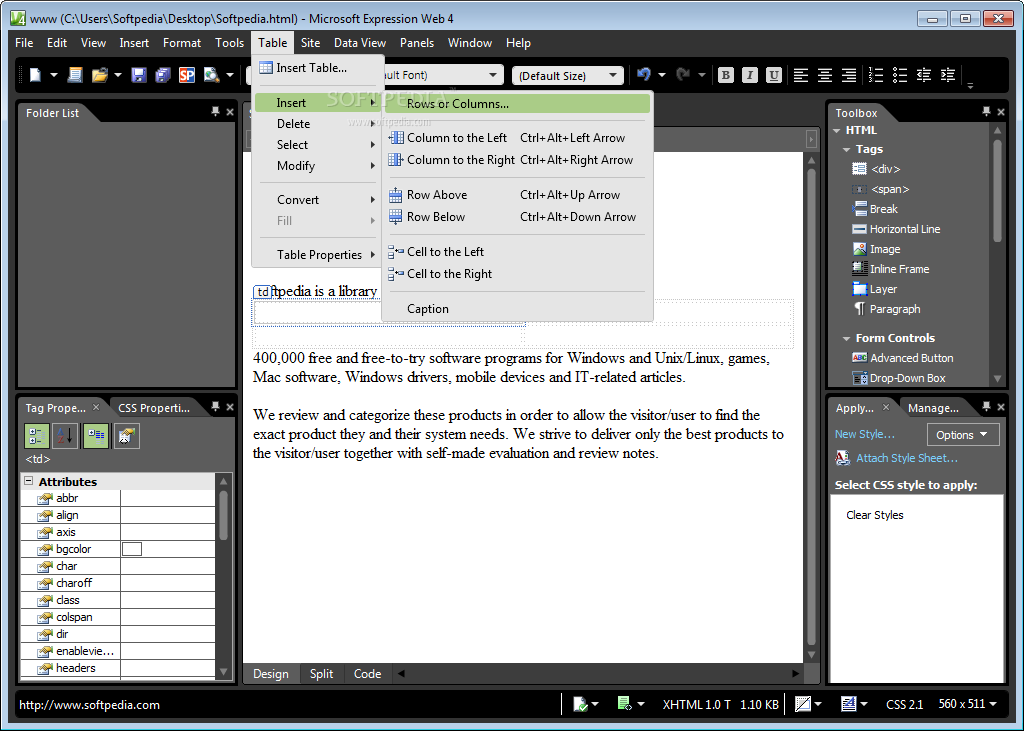Collapse the Attributes section
This screenshot has width=1024, height=731.
point(29,481)
